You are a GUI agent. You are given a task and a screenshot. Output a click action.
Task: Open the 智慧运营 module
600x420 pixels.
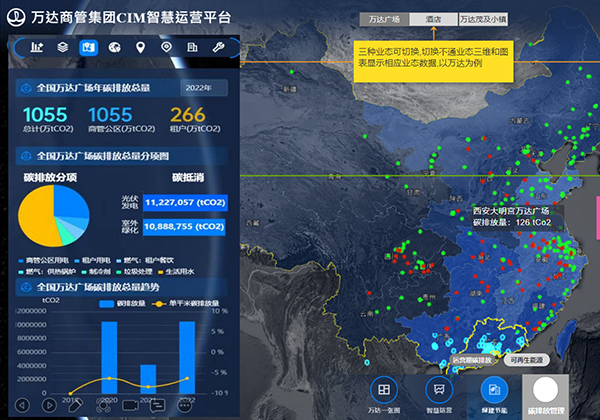tap(436, 395)
